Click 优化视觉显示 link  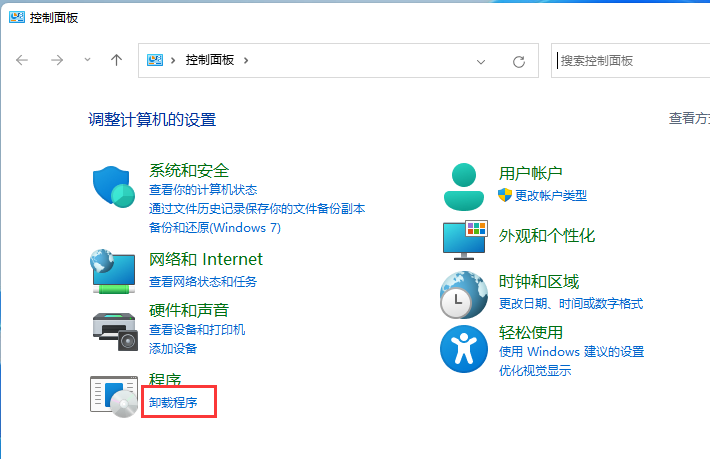click(x=535, y=371)
